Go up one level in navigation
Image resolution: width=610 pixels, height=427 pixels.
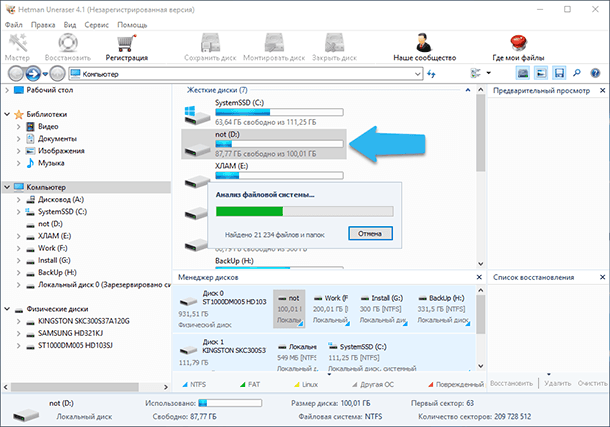point(58,74)
